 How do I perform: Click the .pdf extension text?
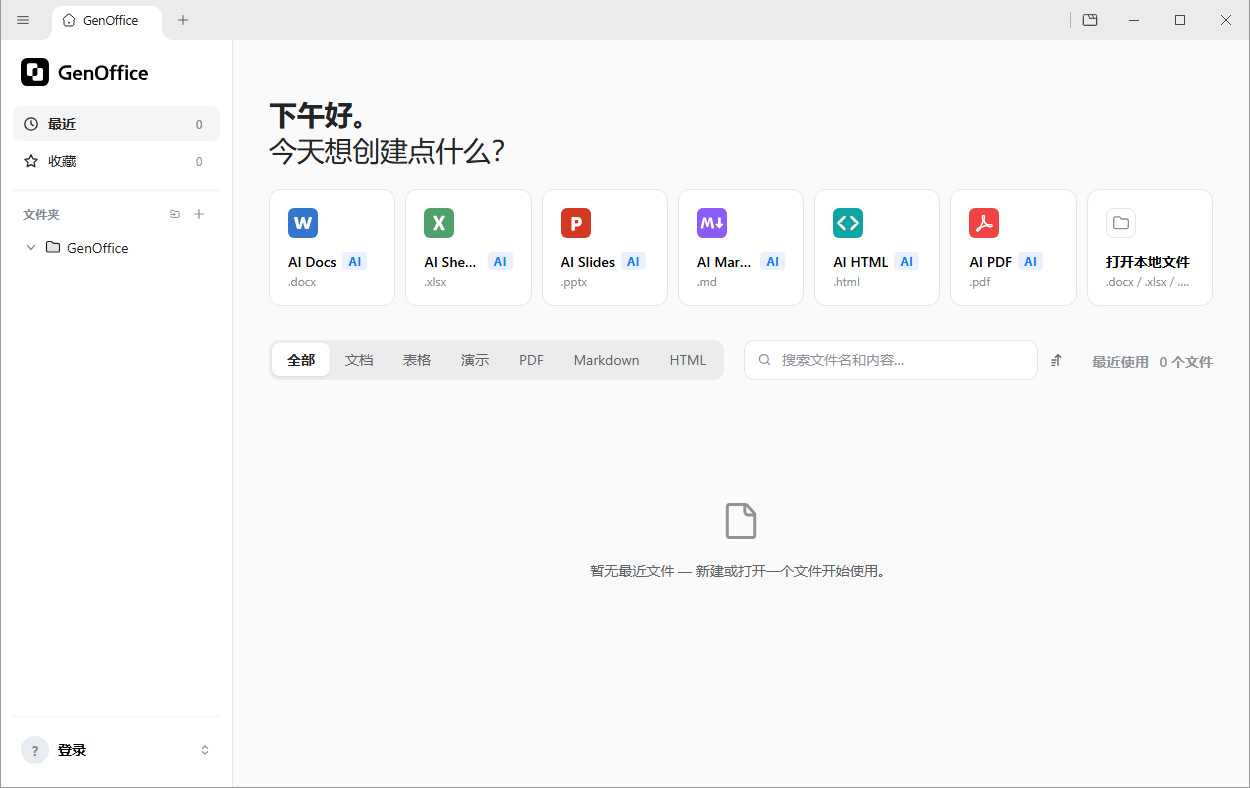point(981,282)
